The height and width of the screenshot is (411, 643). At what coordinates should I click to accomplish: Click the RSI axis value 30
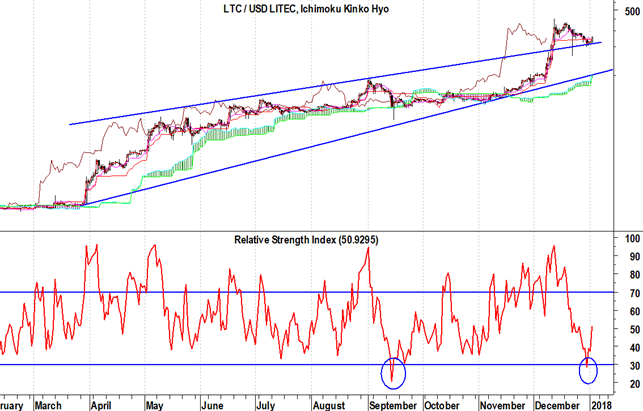tap(634, 365)
